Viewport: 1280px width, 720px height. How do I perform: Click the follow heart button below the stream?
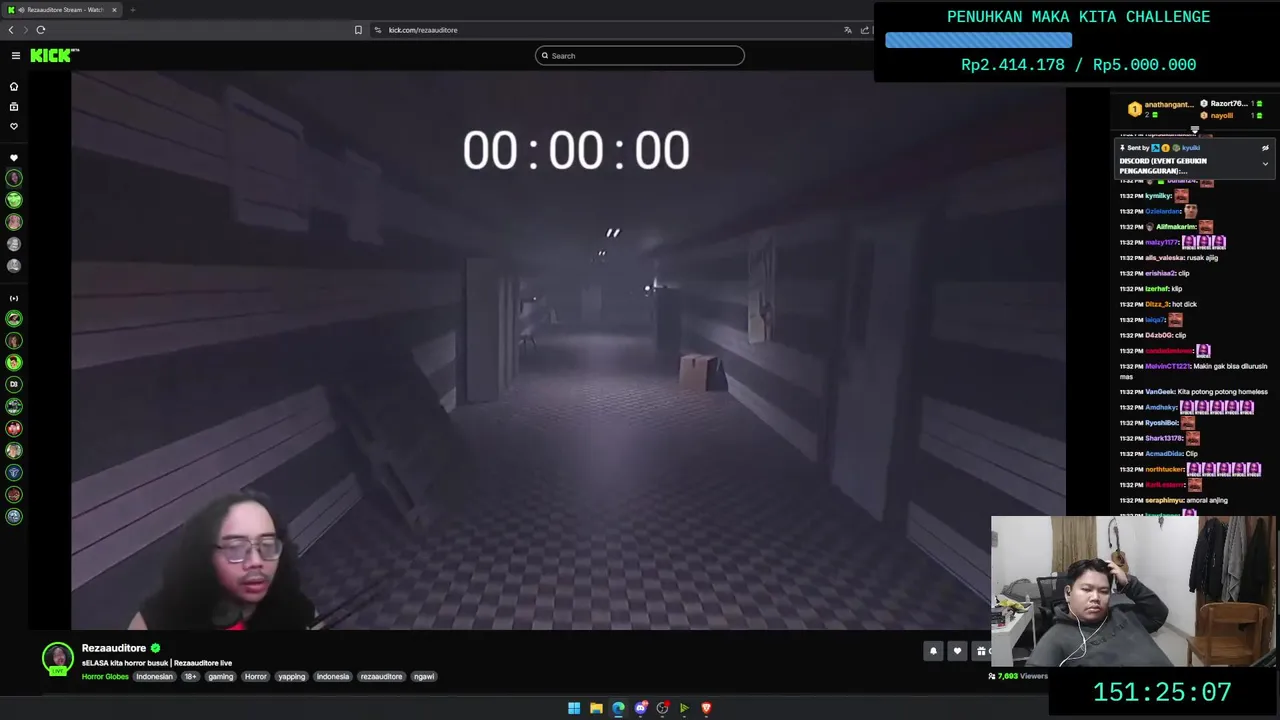(x=957, y=651)
